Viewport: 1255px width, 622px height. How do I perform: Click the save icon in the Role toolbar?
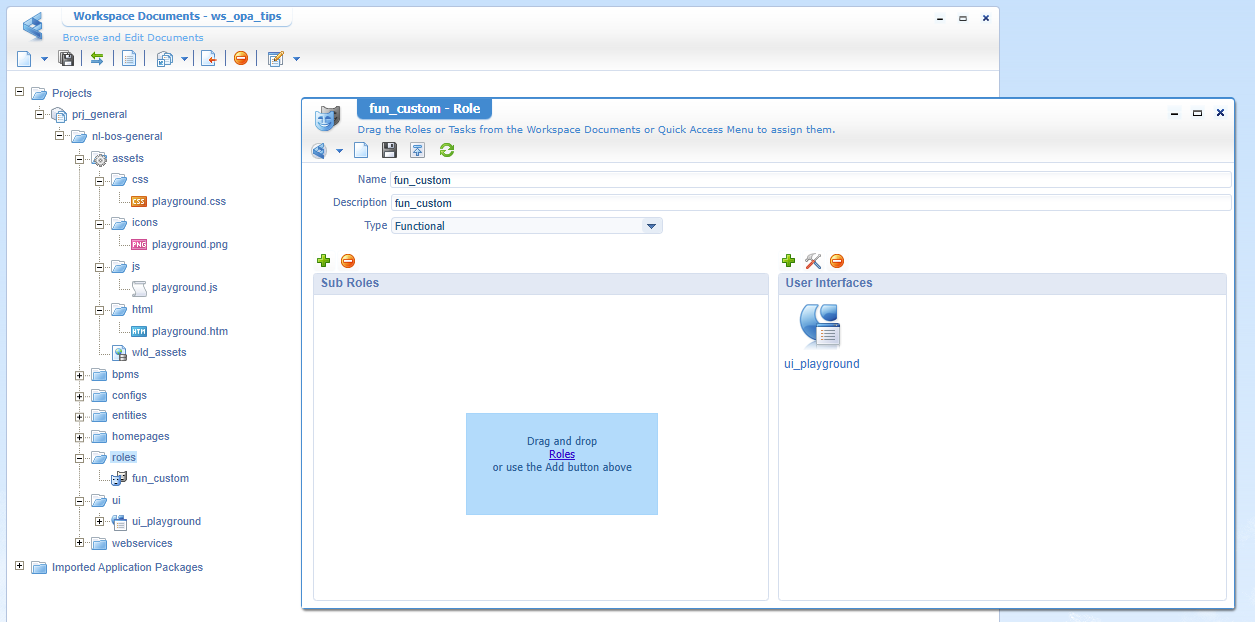[x=390, y=150]
